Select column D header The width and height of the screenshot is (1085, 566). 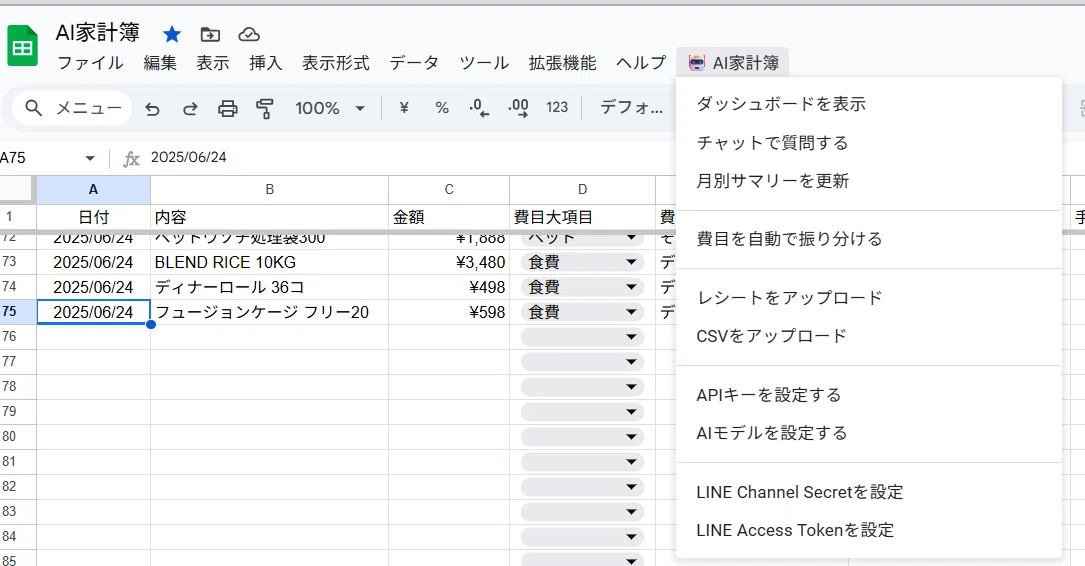[x=583, y=190]
